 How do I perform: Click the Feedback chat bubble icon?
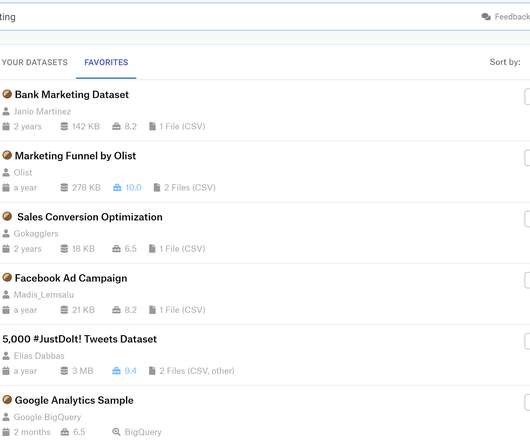tap(486, 17)
